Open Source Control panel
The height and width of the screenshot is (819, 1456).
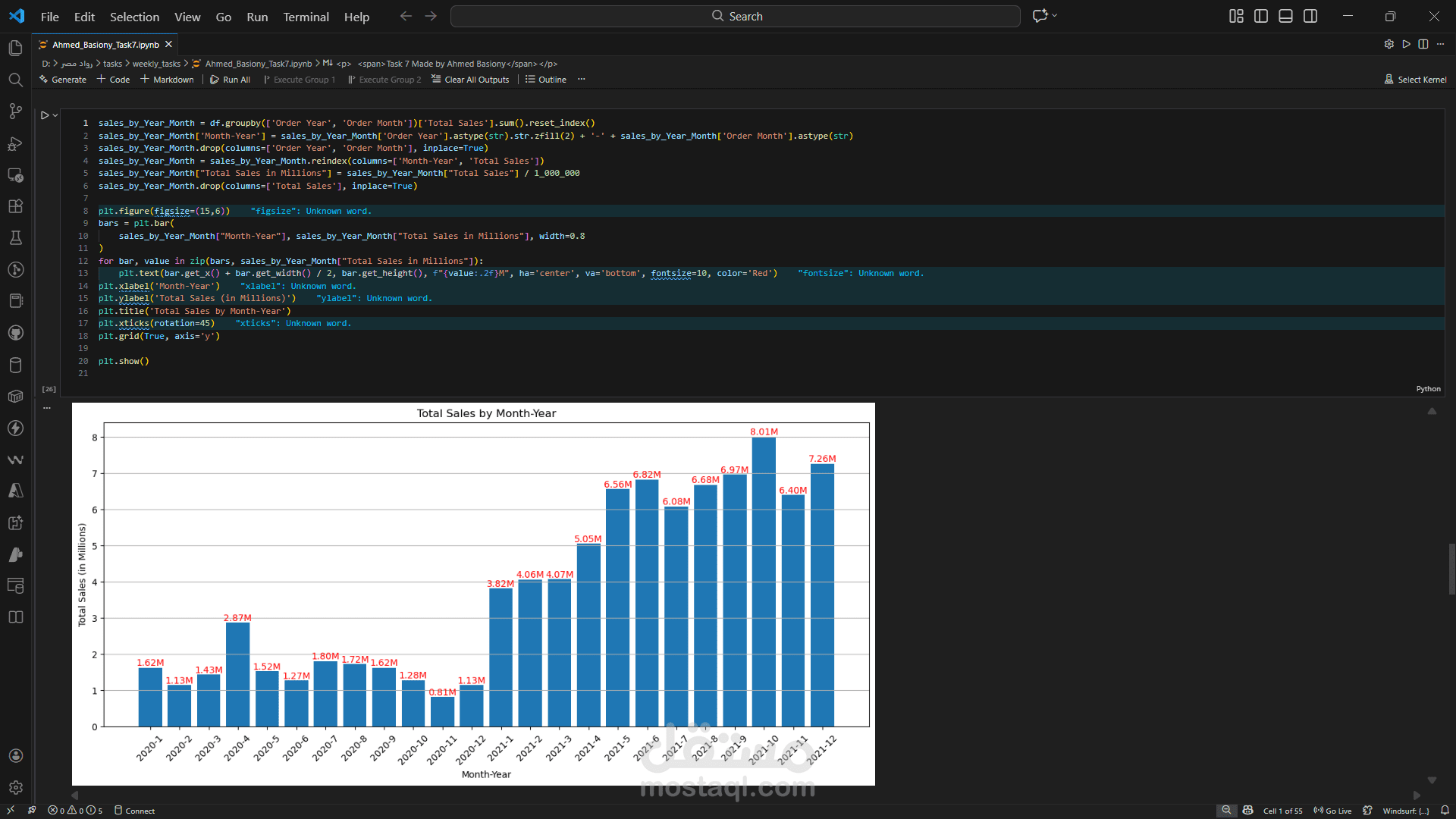tap(15, 111)
